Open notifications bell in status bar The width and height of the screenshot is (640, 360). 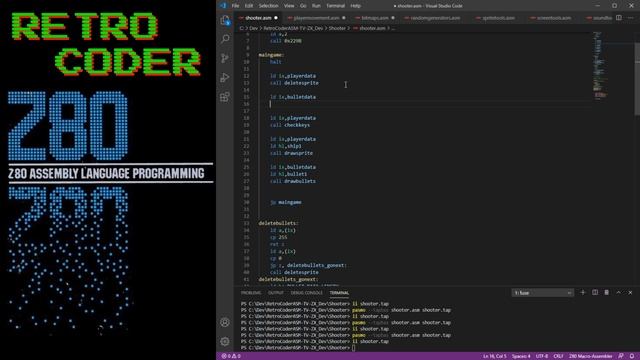[632, 356]
